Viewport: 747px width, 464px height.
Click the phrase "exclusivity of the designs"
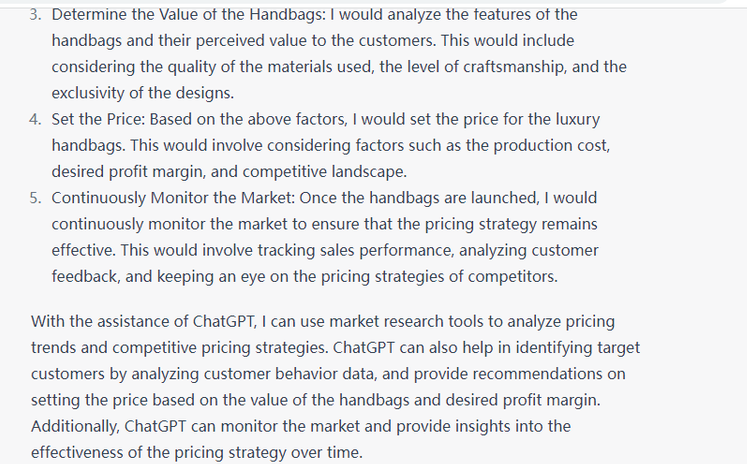143,94
